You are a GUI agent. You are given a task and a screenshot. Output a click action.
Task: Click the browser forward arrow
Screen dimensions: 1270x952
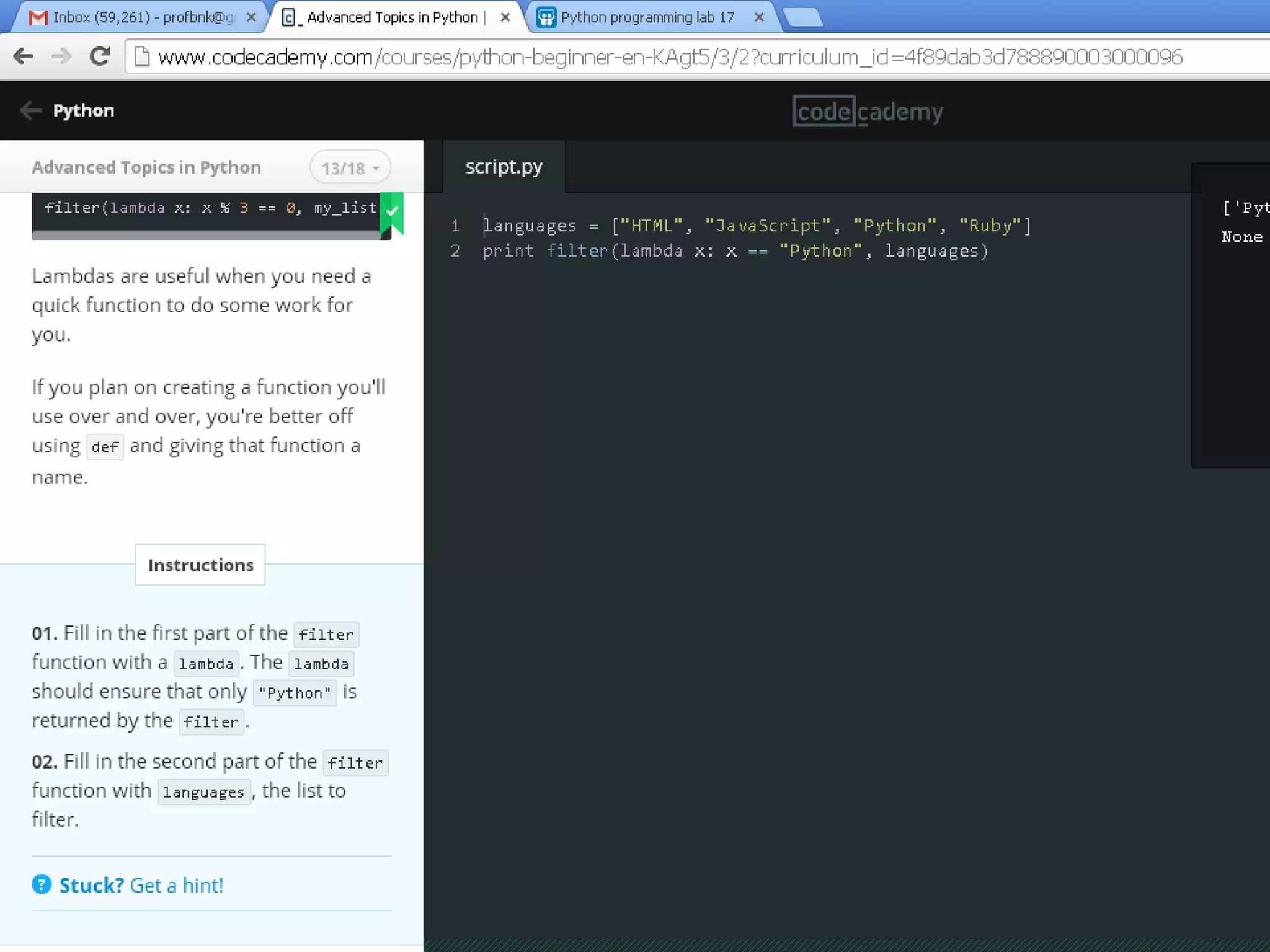[61, 56]
